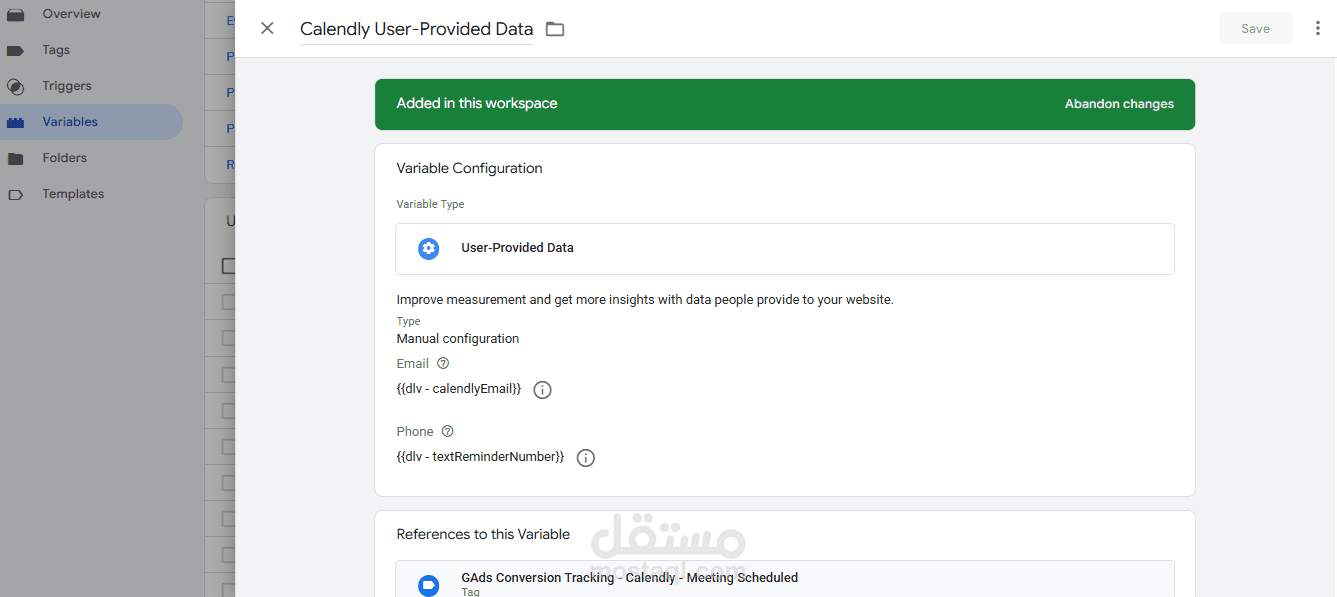The height and width of the screenshot is (597, 1337).
Task: Click the Variable Configuration heading
Action: 469,168
